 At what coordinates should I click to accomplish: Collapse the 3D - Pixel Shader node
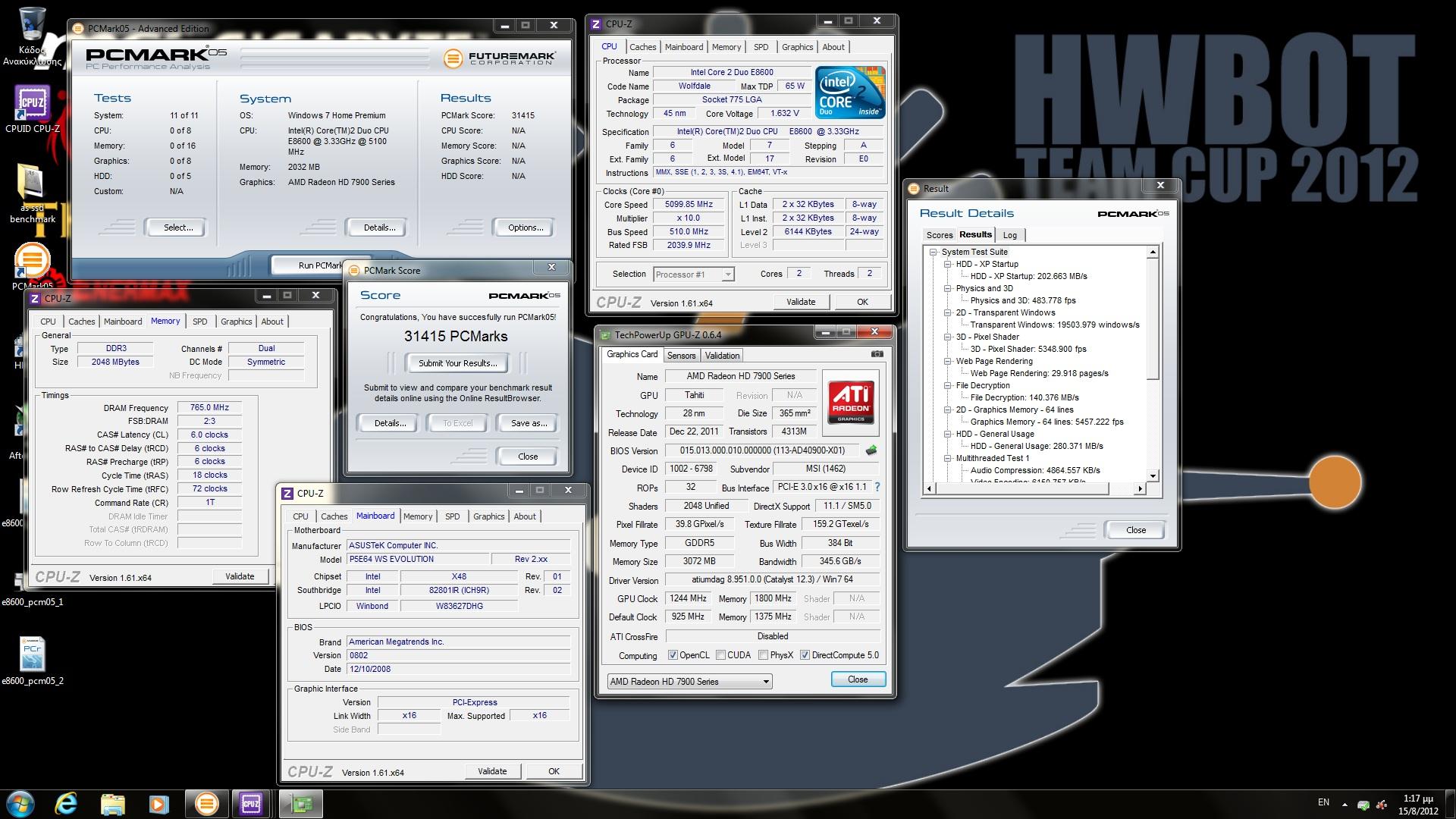coord(947,337)
